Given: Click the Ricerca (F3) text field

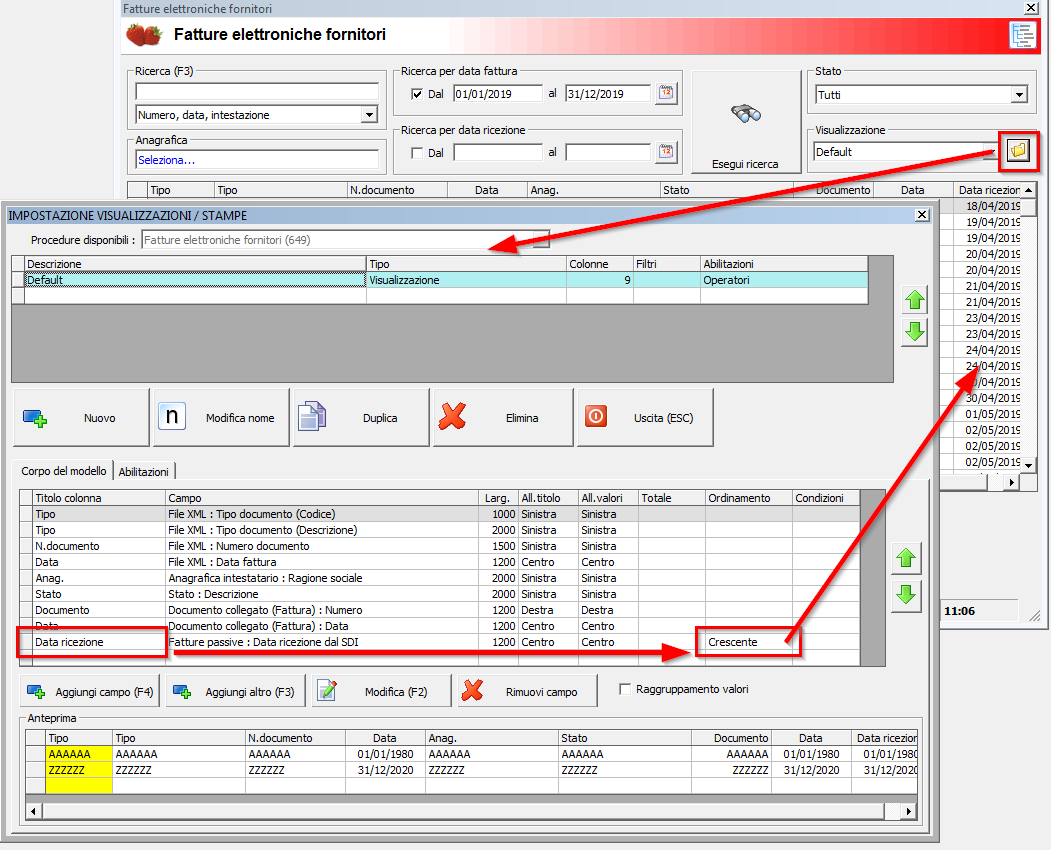Looking at the screenshot, I should click(x=257, y=91).
